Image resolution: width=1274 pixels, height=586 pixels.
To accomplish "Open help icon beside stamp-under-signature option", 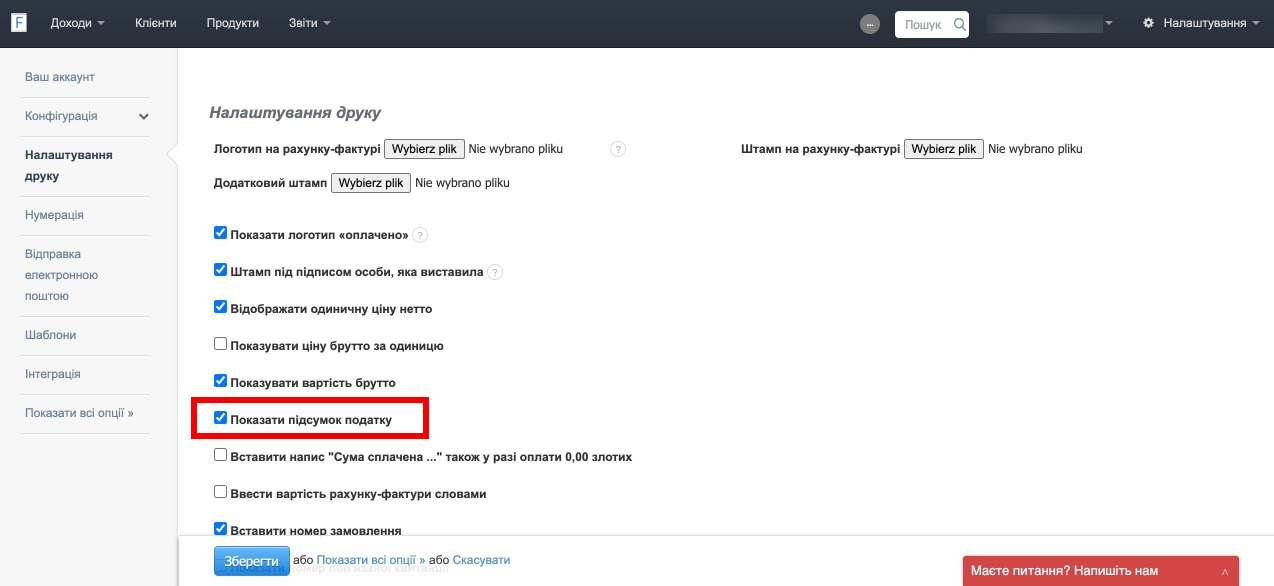I will [495, 272].
